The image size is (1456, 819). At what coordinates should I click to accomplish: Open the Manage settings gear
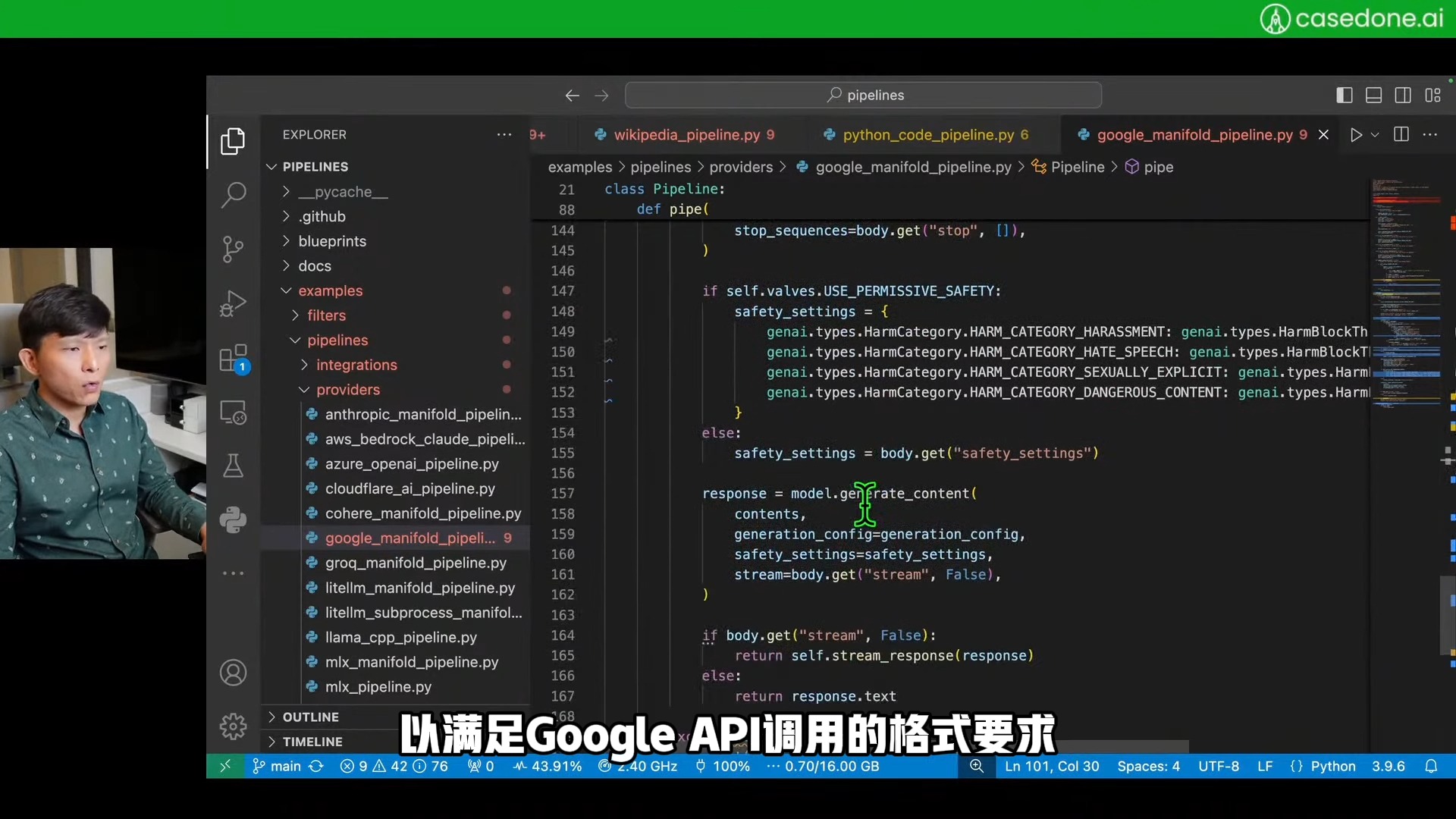(233, 726)
